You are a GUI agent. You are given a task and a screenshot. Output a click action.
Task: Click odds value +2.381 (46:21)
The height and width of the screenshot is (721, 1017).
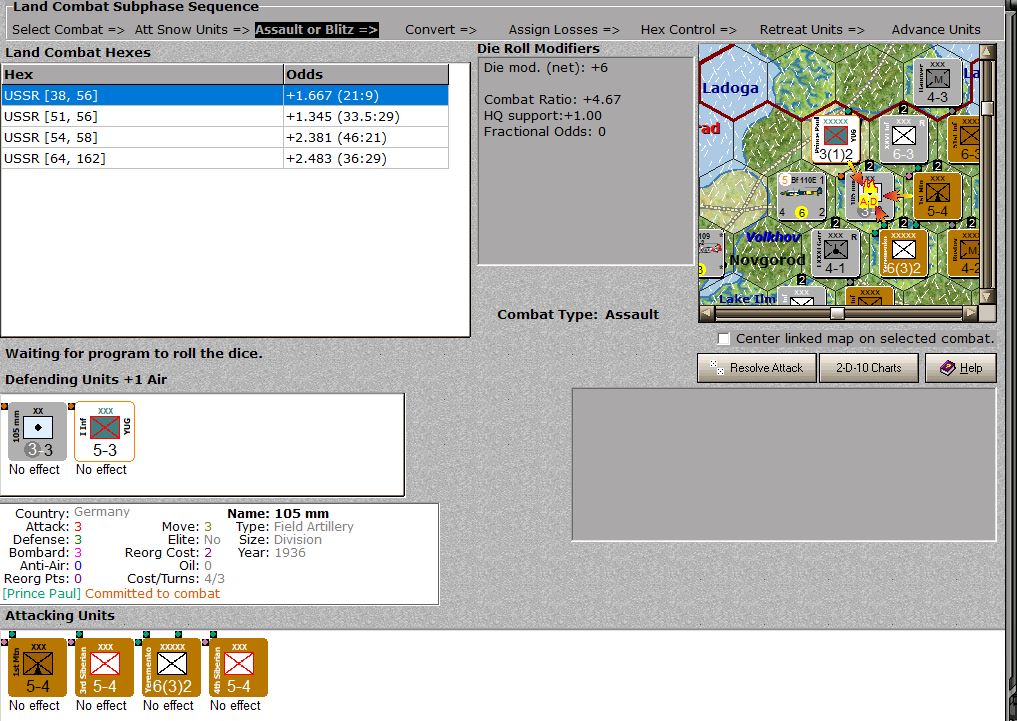click(x=336, y=137)
